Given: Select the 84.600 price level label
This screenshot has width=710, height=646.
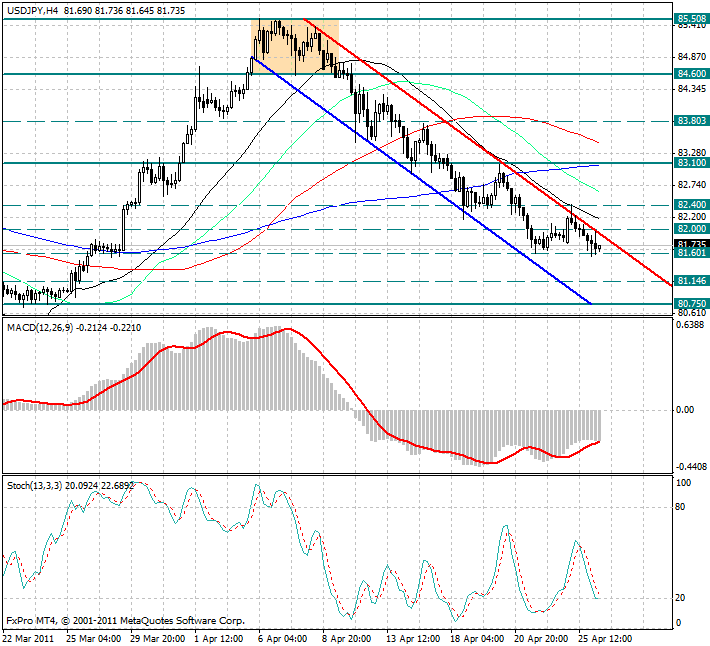Looking at the screenshot, I should pyautogui.click(x=691, y=73).
